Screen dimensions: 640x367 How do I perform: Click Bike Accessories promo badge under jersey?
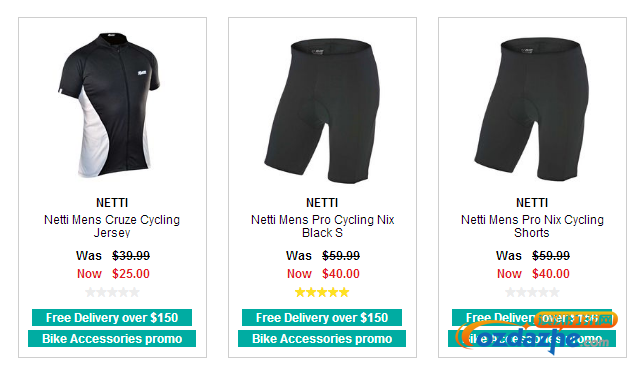(112, 338)
